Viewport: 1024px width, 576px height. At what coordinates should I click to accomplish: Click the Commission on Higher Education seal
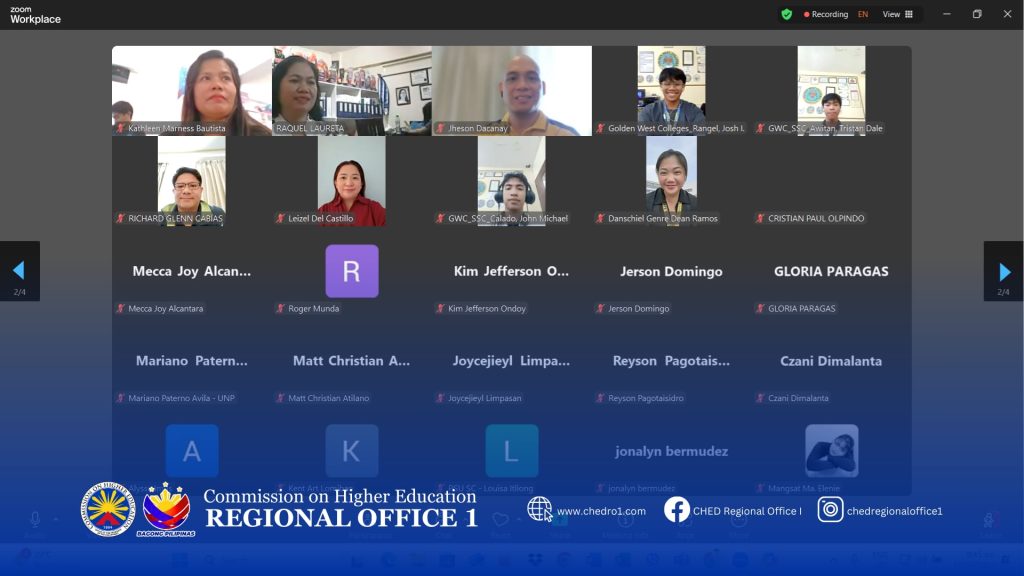(x=107, y=509)
